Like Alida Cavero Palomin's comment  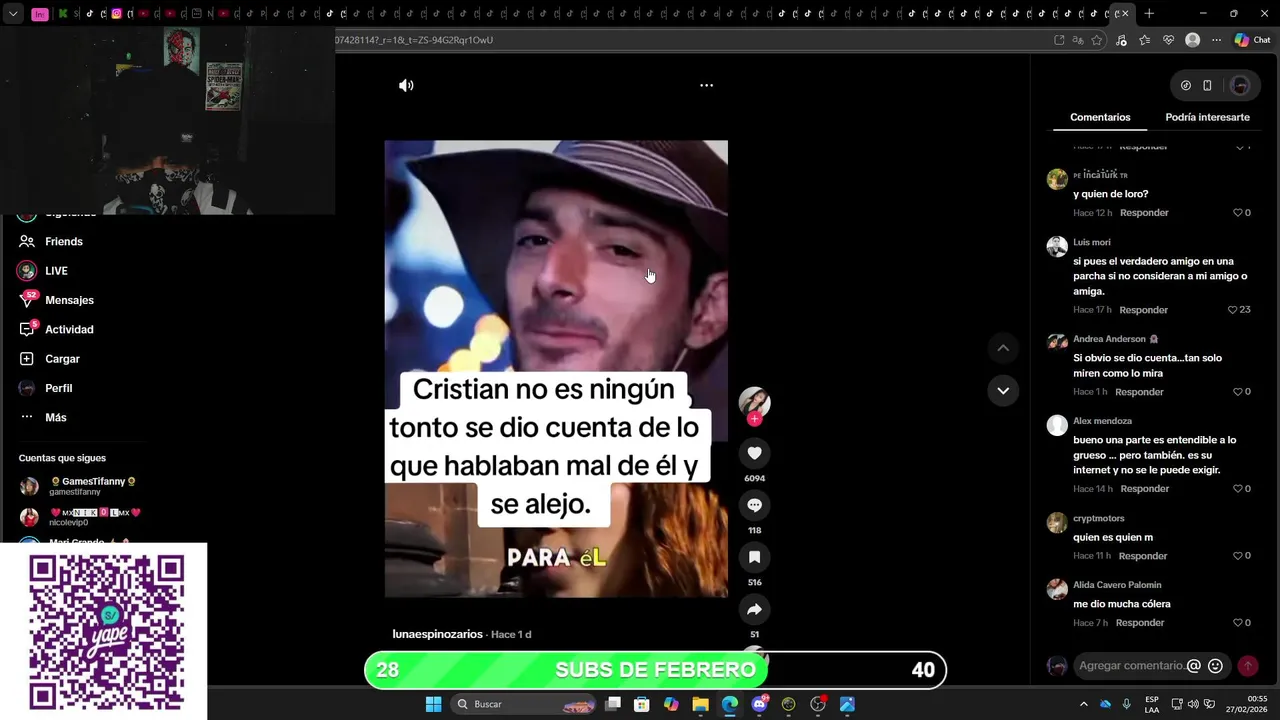(x=1238, y=623)
